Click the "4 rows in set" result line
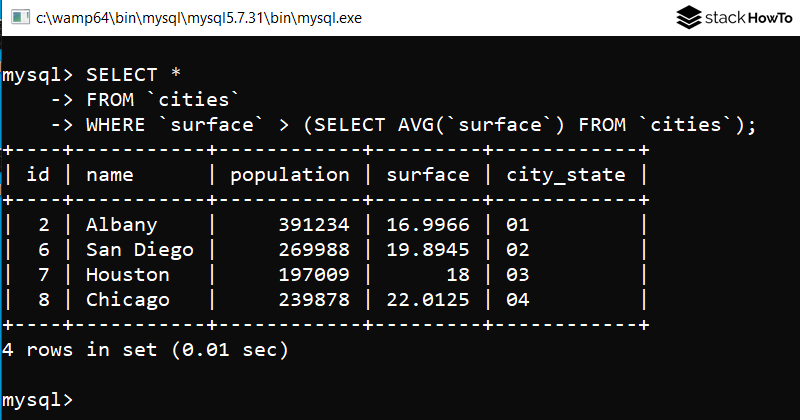The image size is (800, 420). pyautogui.click(x=145, y=350)
